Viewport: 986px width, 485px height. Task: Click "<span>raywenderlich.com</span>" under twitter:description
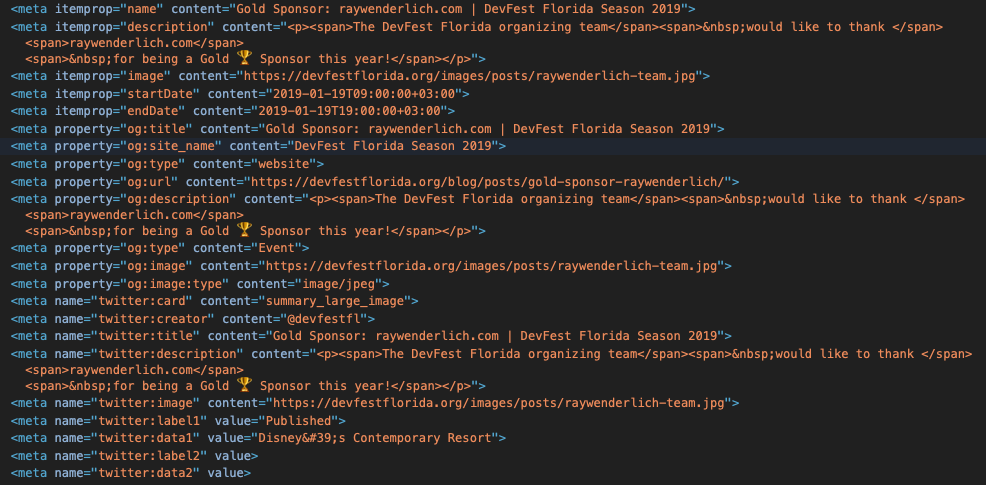point(135,369)
